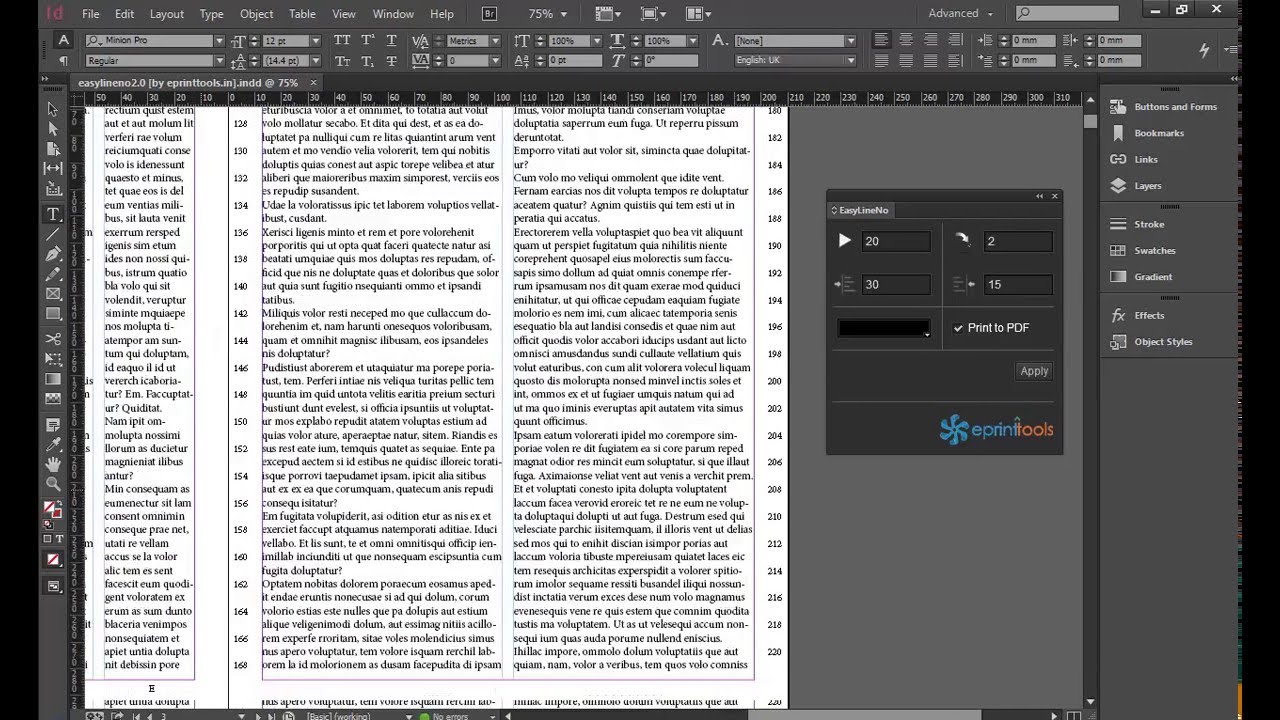Open the Type menu

[211, 14]
